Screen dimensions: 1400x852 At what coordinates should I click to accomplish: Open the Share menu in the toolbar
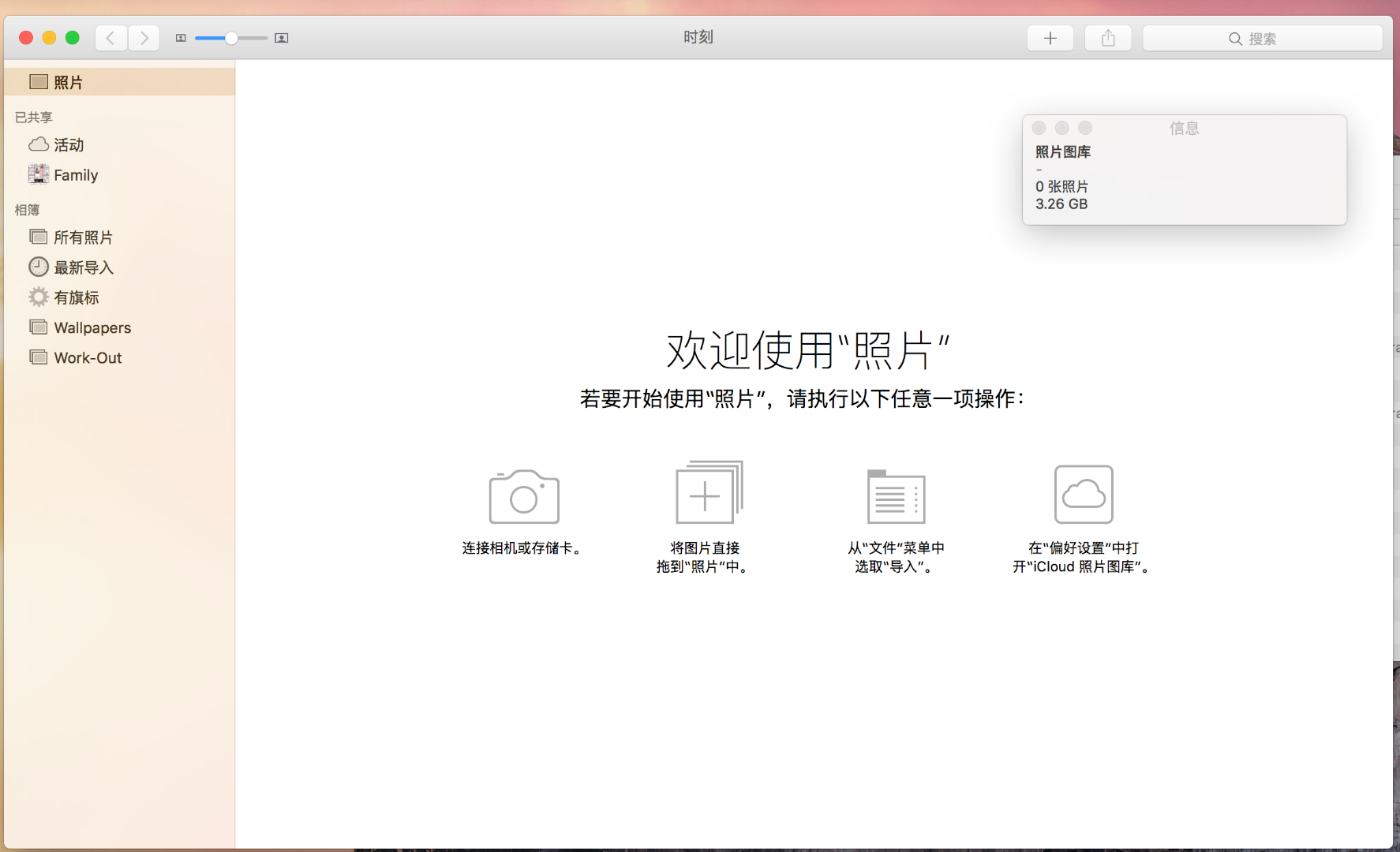pos(1108,37)
